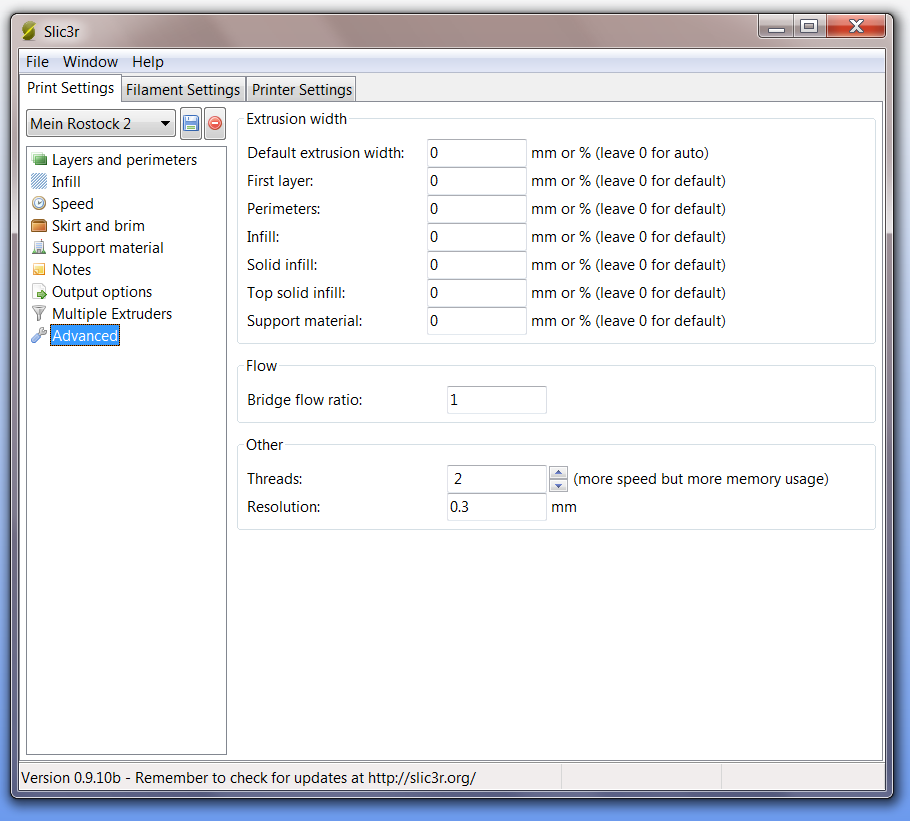Open the Speed settings page

tap(72, 203)
